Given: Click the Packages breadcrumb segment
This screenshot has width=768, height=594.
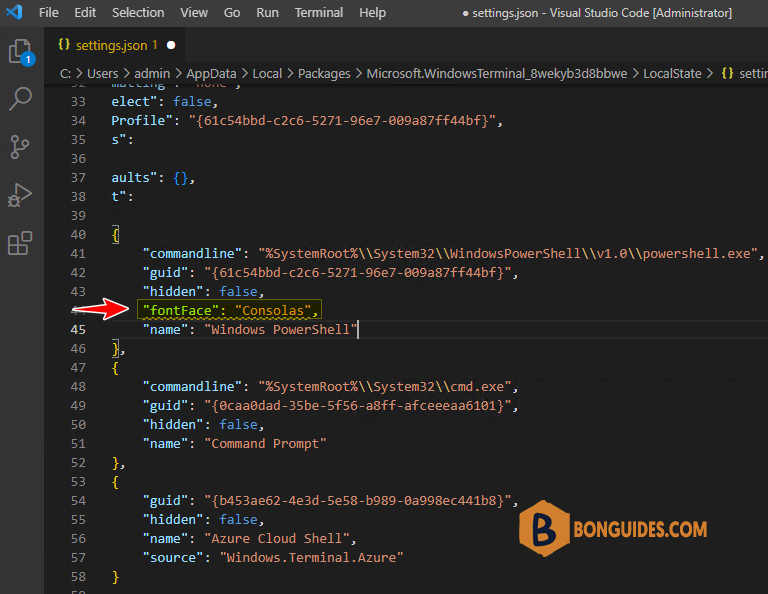Looking at the screenshot, I should point(324,74).
